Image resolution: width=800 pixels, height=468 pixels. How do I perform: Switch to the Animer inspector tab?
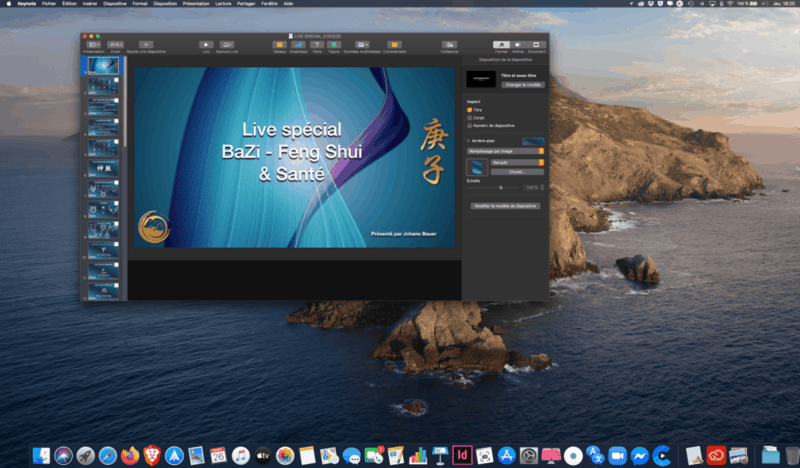click(518, 45)
